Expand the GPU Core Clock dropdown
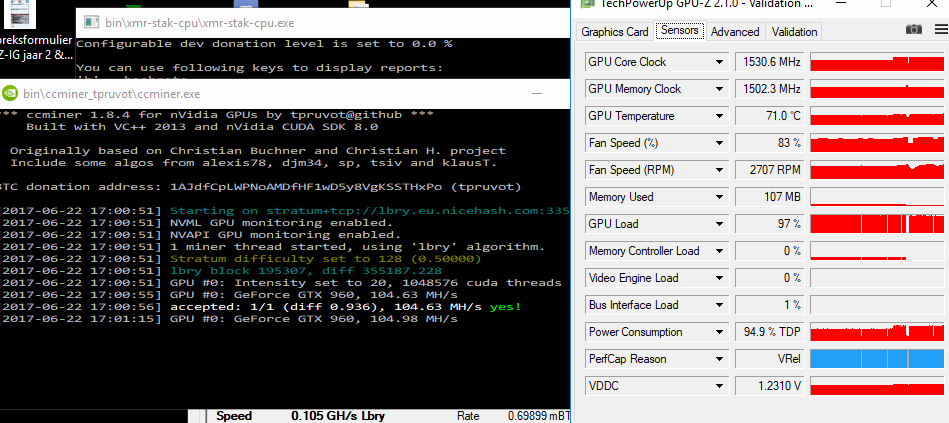Screen dimensions: 949x423 (x=720, y=62)
